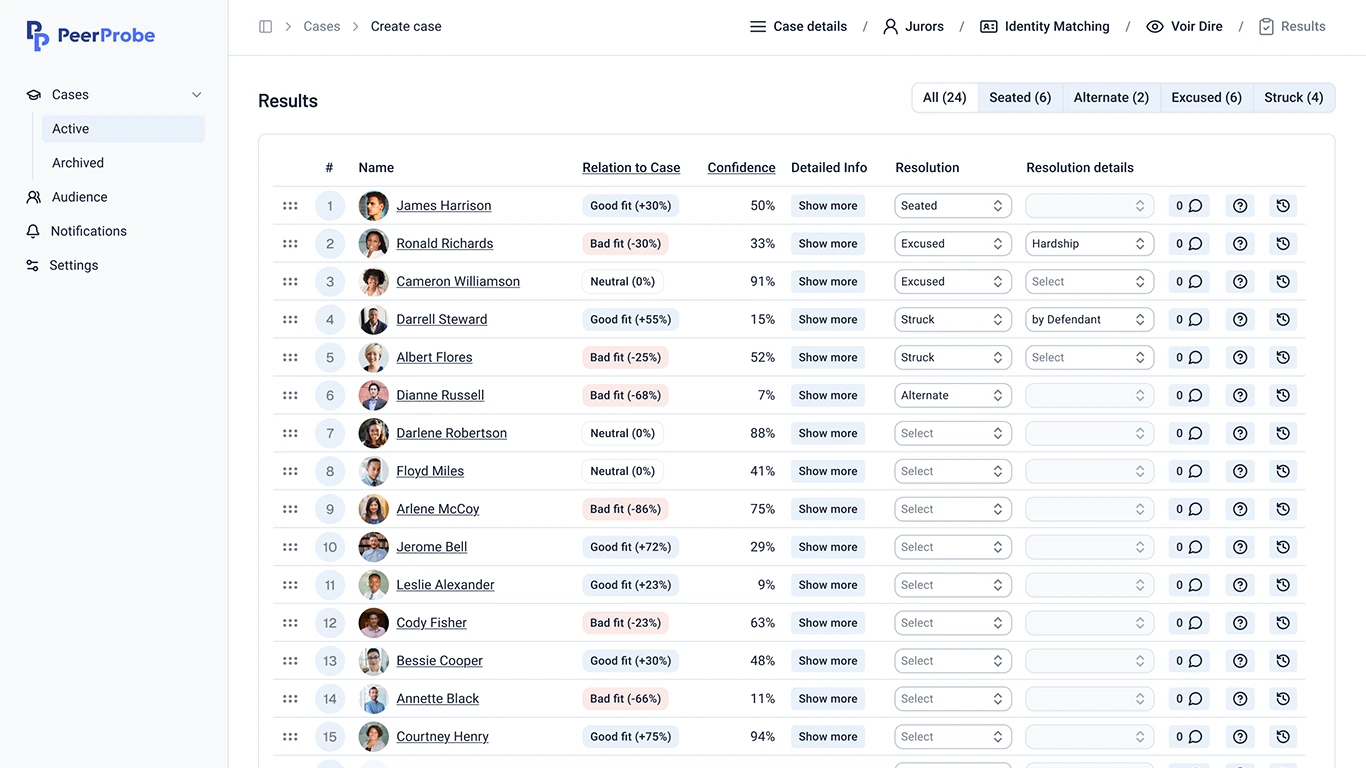Change Hardship resolution detail for Ronald Richards
The image size is (1366, 768).
pyautogui.click(x=1090, y=244)
